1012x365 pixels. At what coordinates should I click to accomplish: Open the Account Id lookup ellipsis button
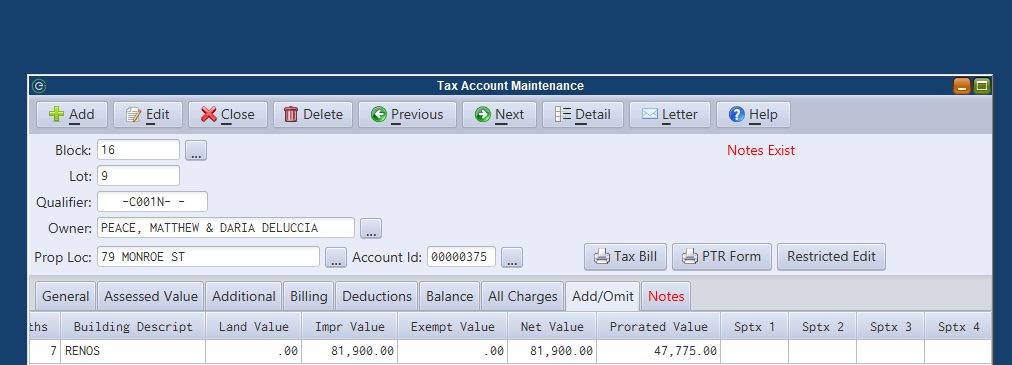[512, 258]
